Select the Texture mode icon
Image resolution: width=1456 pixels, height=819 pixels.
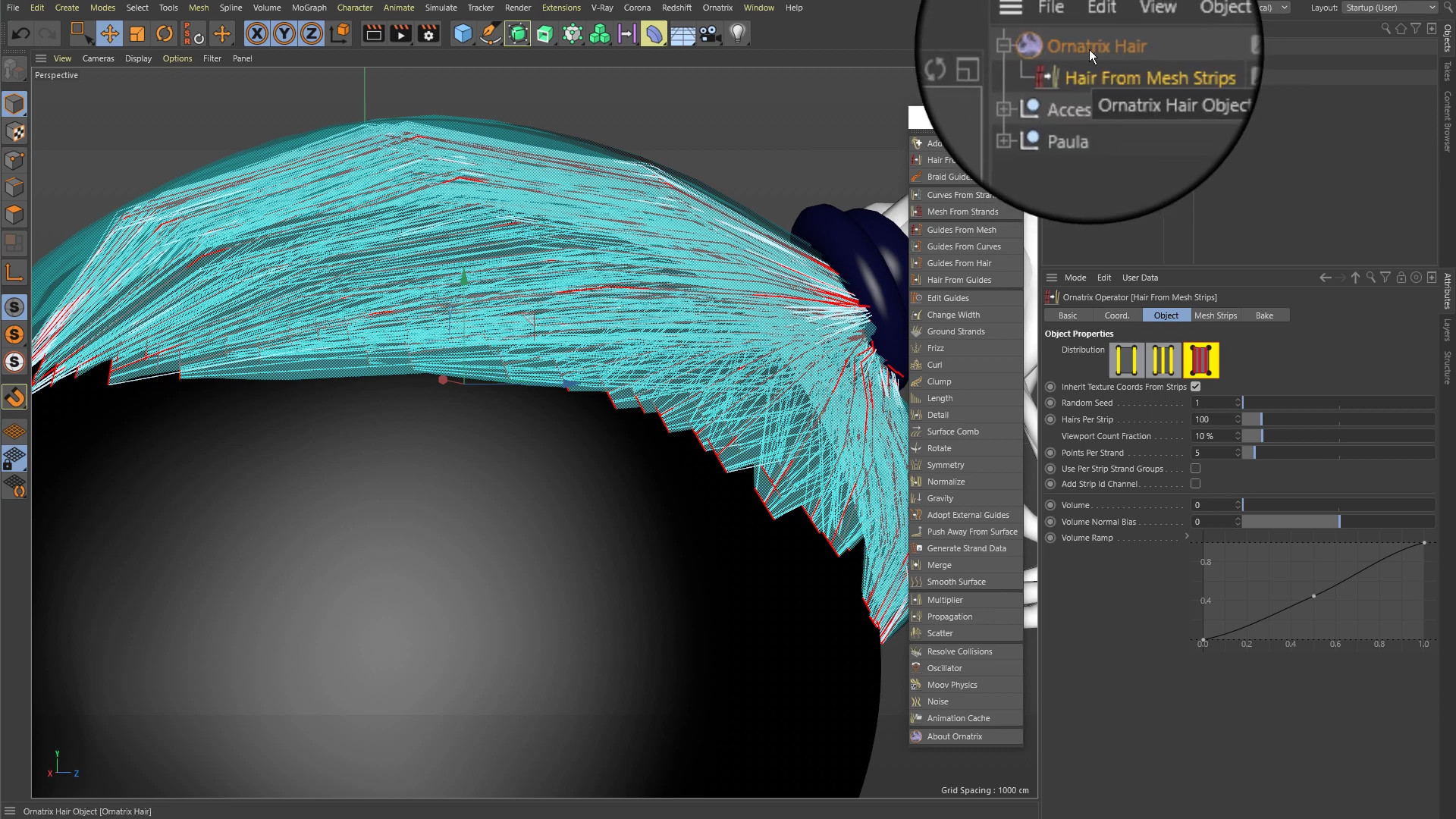point(14,132)
